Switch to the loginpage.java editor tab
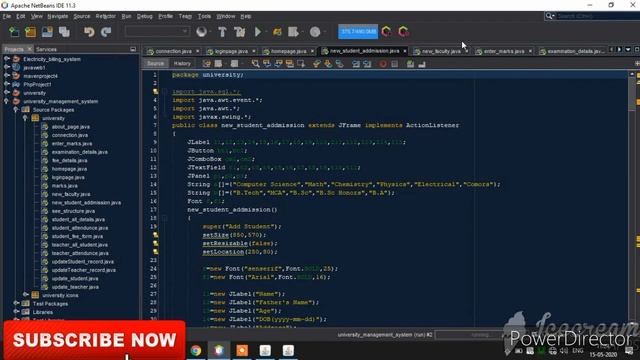The image size is (640, 360). [231, 51]
